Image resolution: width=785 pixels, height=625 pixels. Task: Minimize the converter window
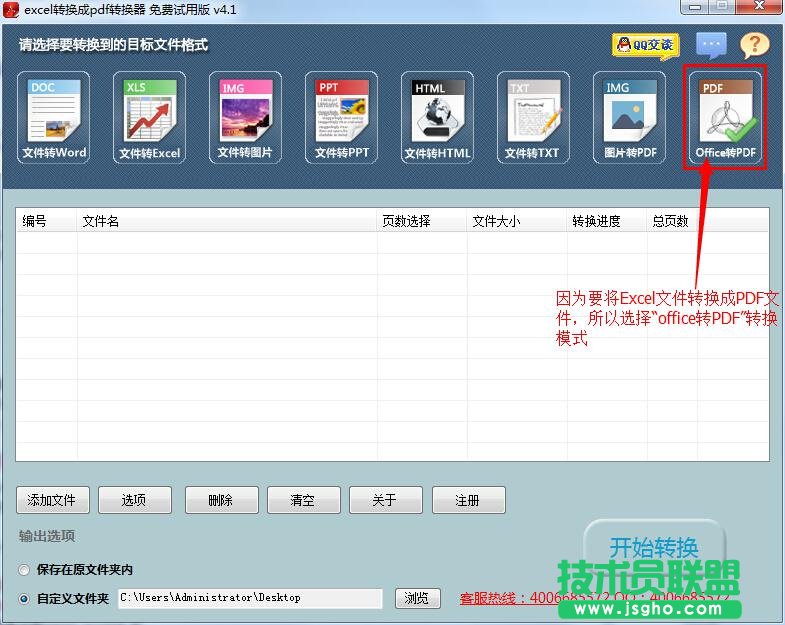point(694,7)
